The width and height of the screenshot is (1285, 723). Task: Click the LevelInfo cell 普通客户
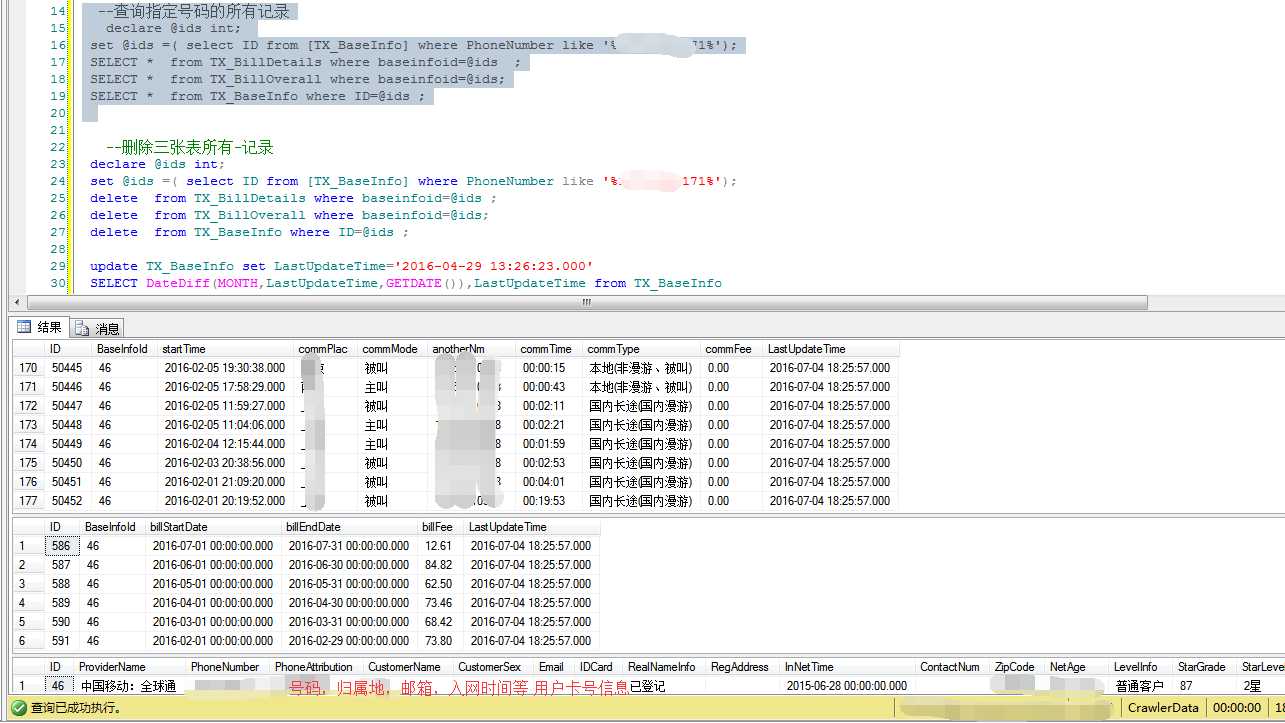[x=1143, y=687]
